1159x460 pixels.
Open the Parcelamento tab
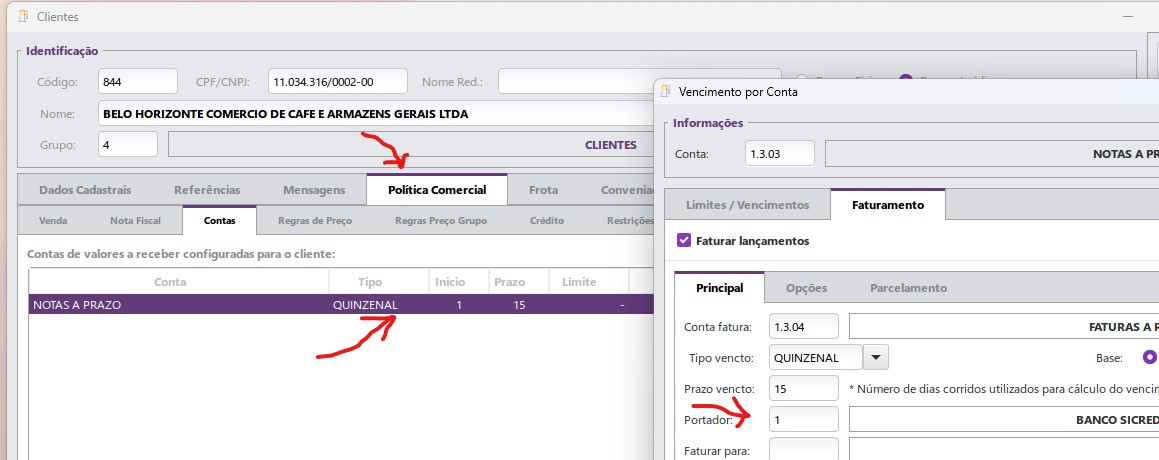tap(907, 288)
